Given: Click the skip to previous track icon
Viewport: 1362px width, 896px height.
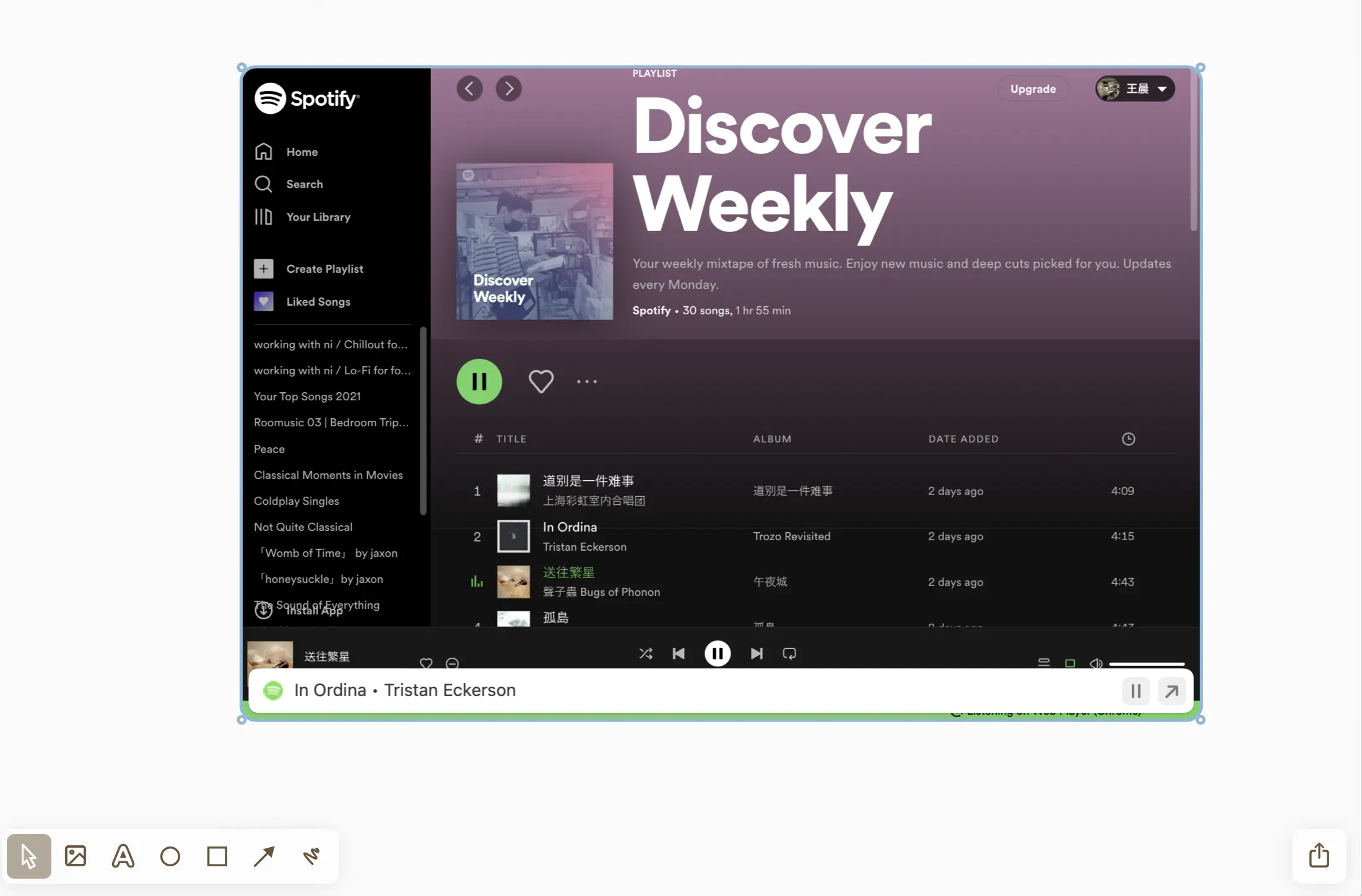Looking at the screenshot, I should [x=679, y=653].
